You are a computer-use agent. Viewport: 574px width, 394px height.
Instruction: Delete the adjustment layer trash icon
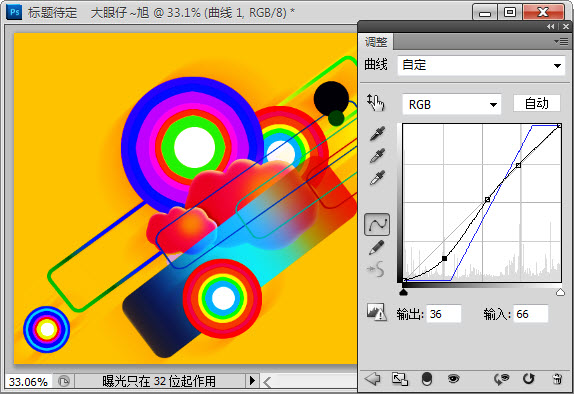tap(557, 379)
